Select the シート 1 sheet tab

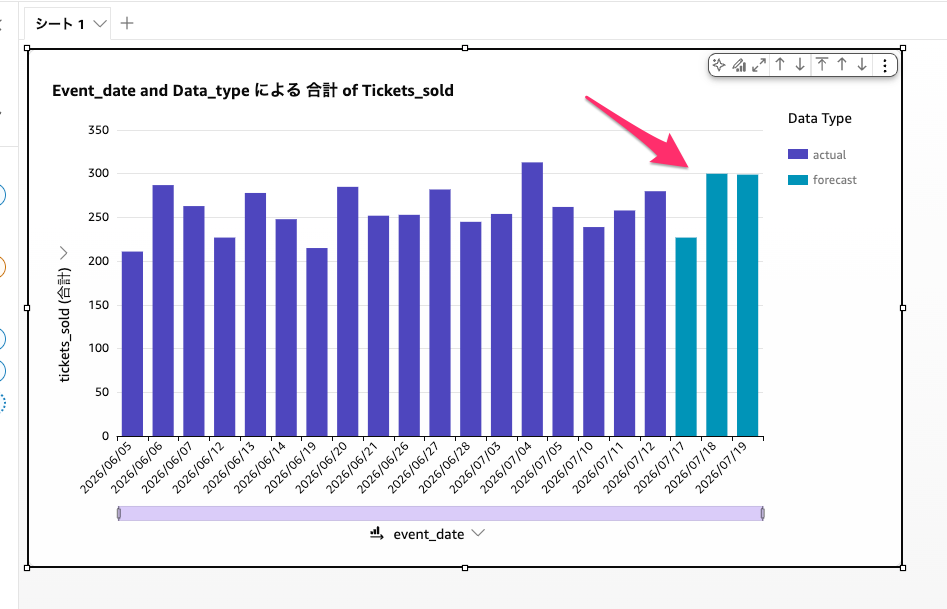(x=60, y=24)
